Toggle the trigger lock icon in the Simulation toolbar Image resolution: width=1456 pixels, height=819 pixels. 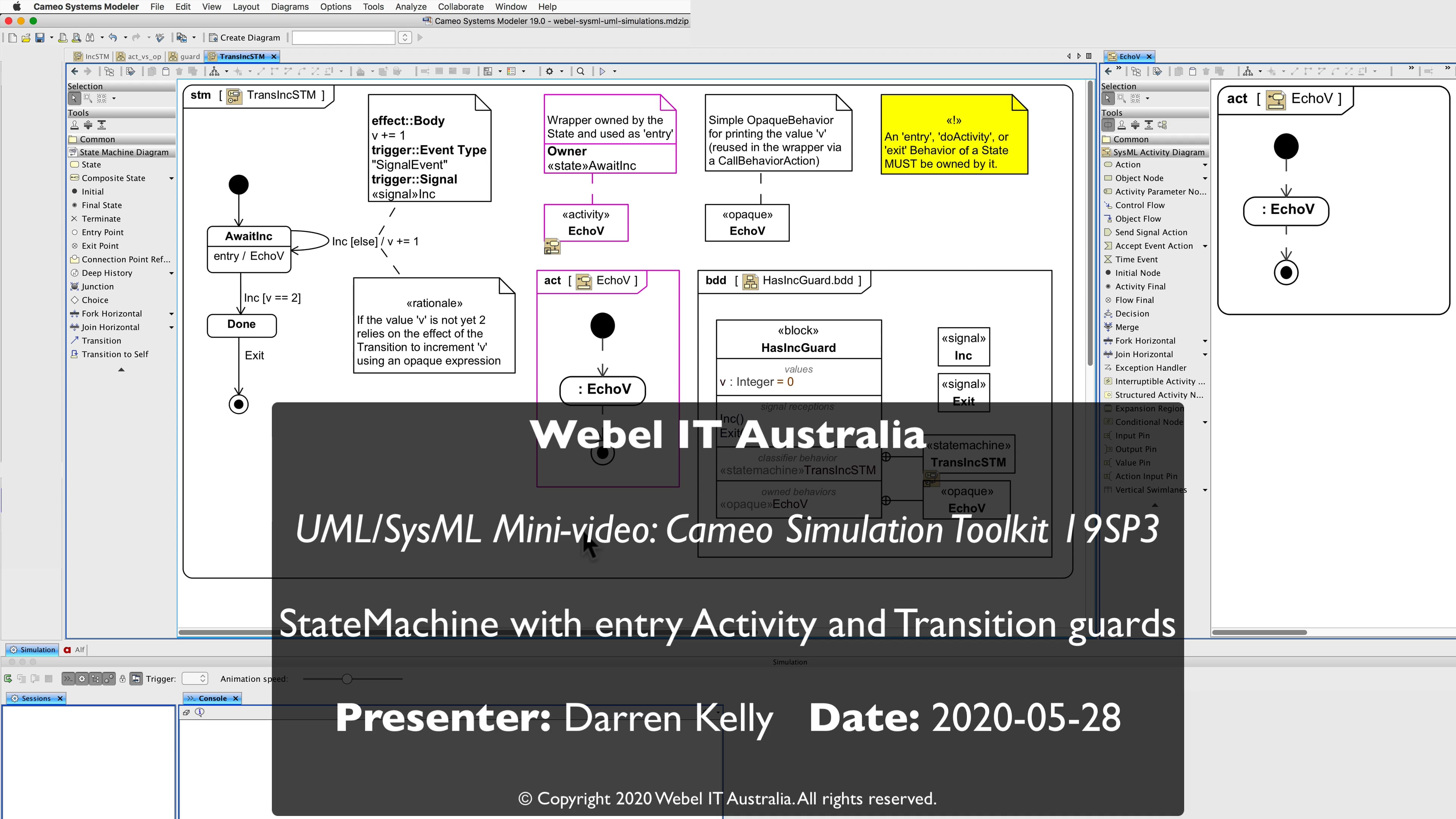point(122,678)
